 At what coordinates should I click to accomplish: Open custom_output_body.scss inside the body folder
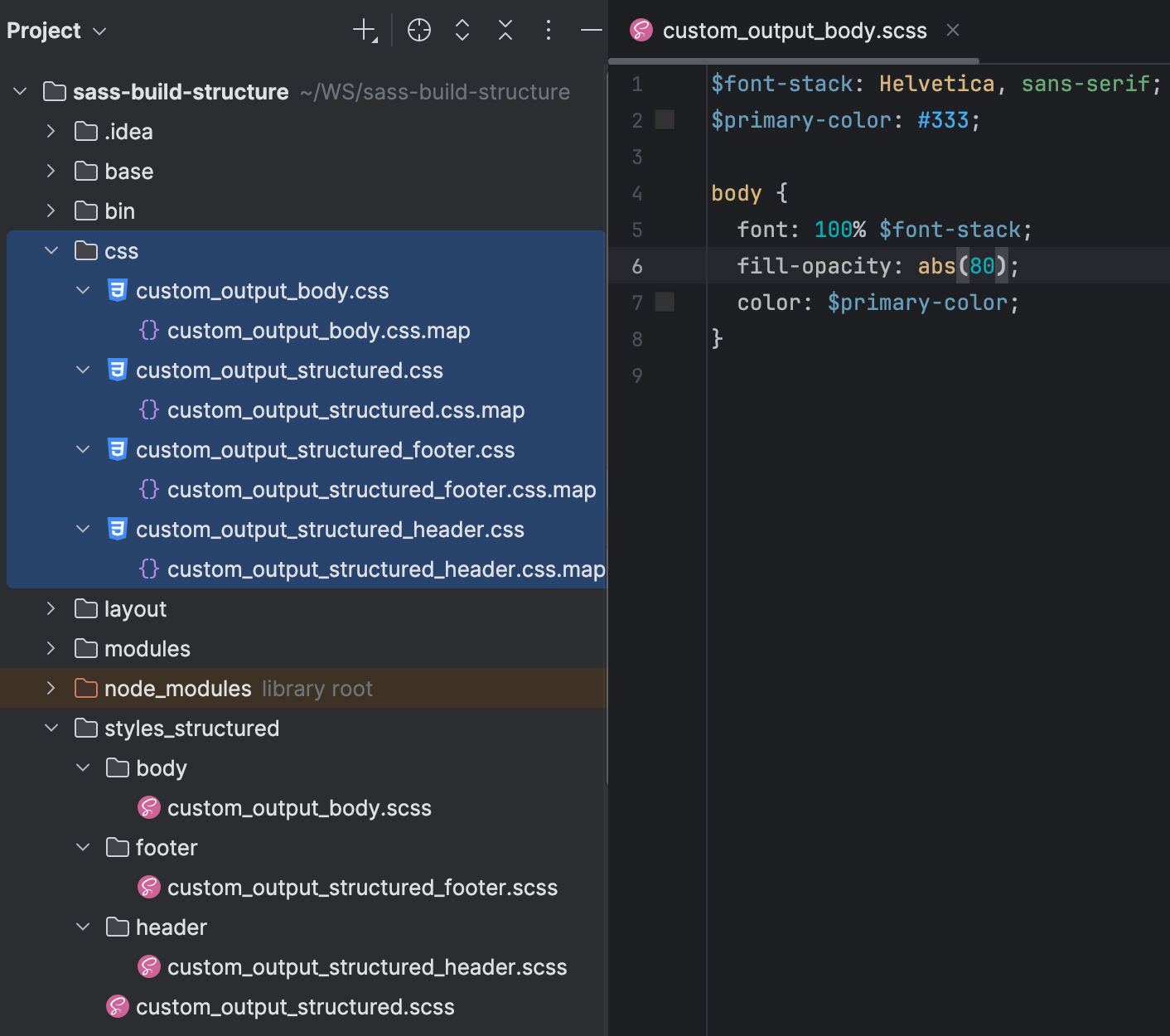tap(299, 807)
